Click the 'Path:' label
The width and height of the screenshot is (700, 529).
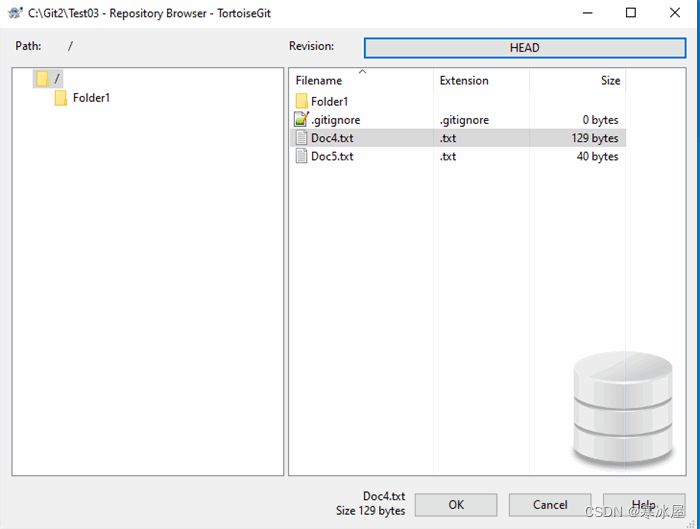[x=28, y=46]
